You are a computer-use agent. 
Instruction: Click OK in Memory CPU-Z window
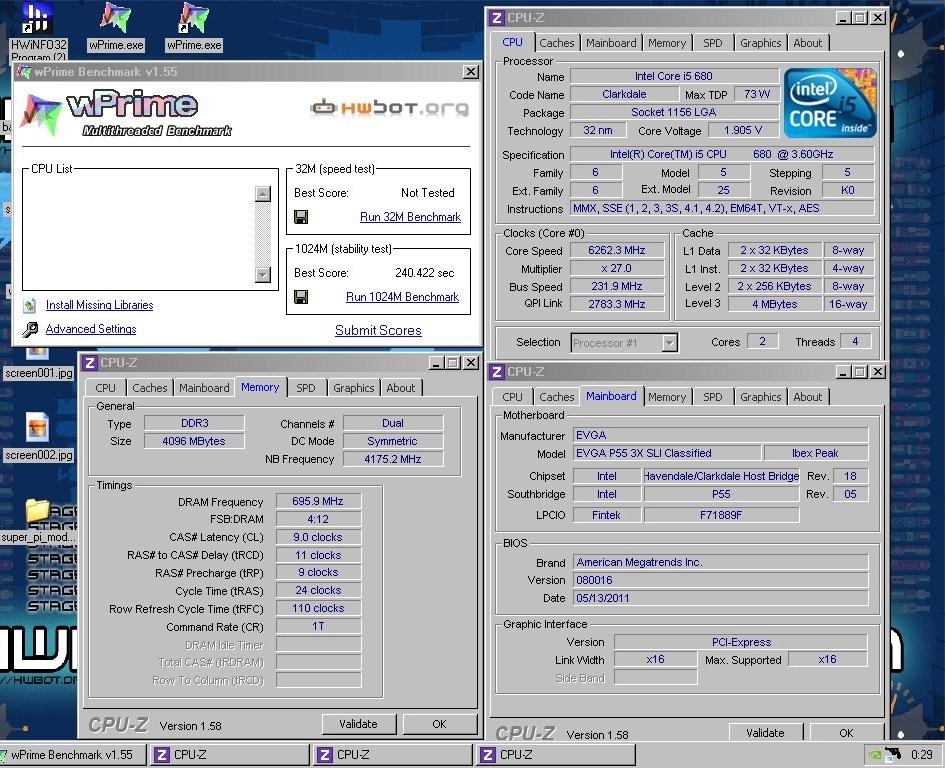[x=439, y=724]
